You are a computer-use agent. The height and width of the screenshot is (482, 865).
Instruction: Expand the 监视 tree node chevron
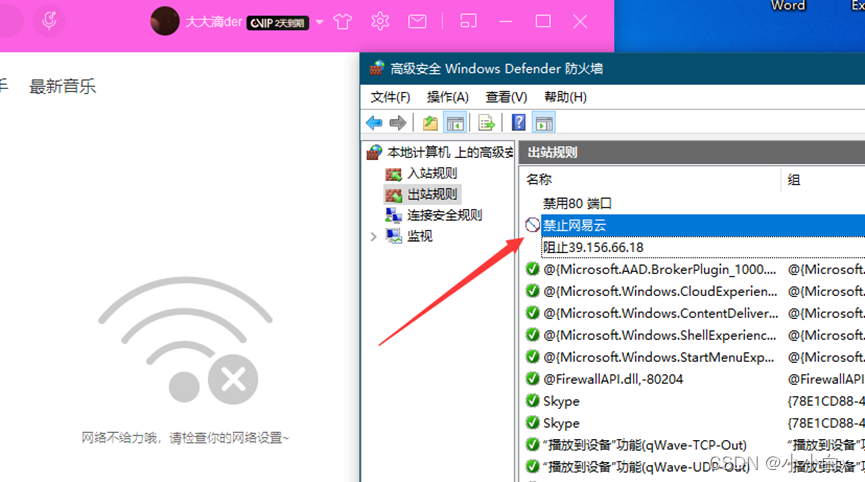(373, 237)
